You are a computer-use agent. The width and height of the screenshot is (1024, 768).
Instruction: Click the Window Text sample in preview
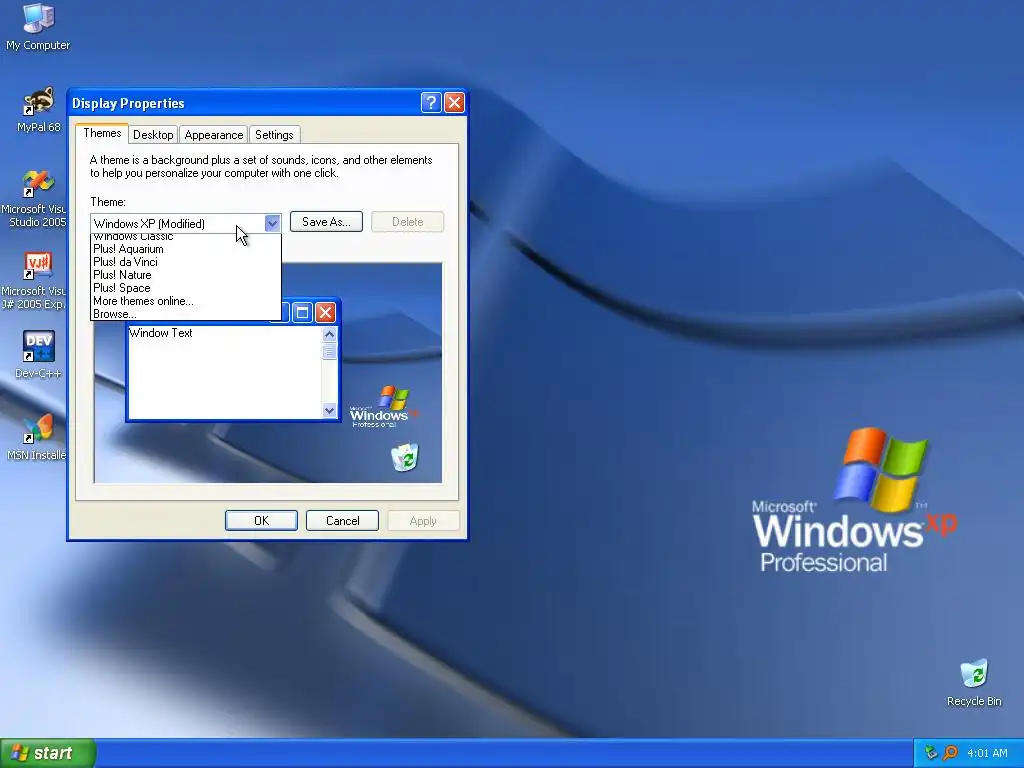click(x=161, y=333)
